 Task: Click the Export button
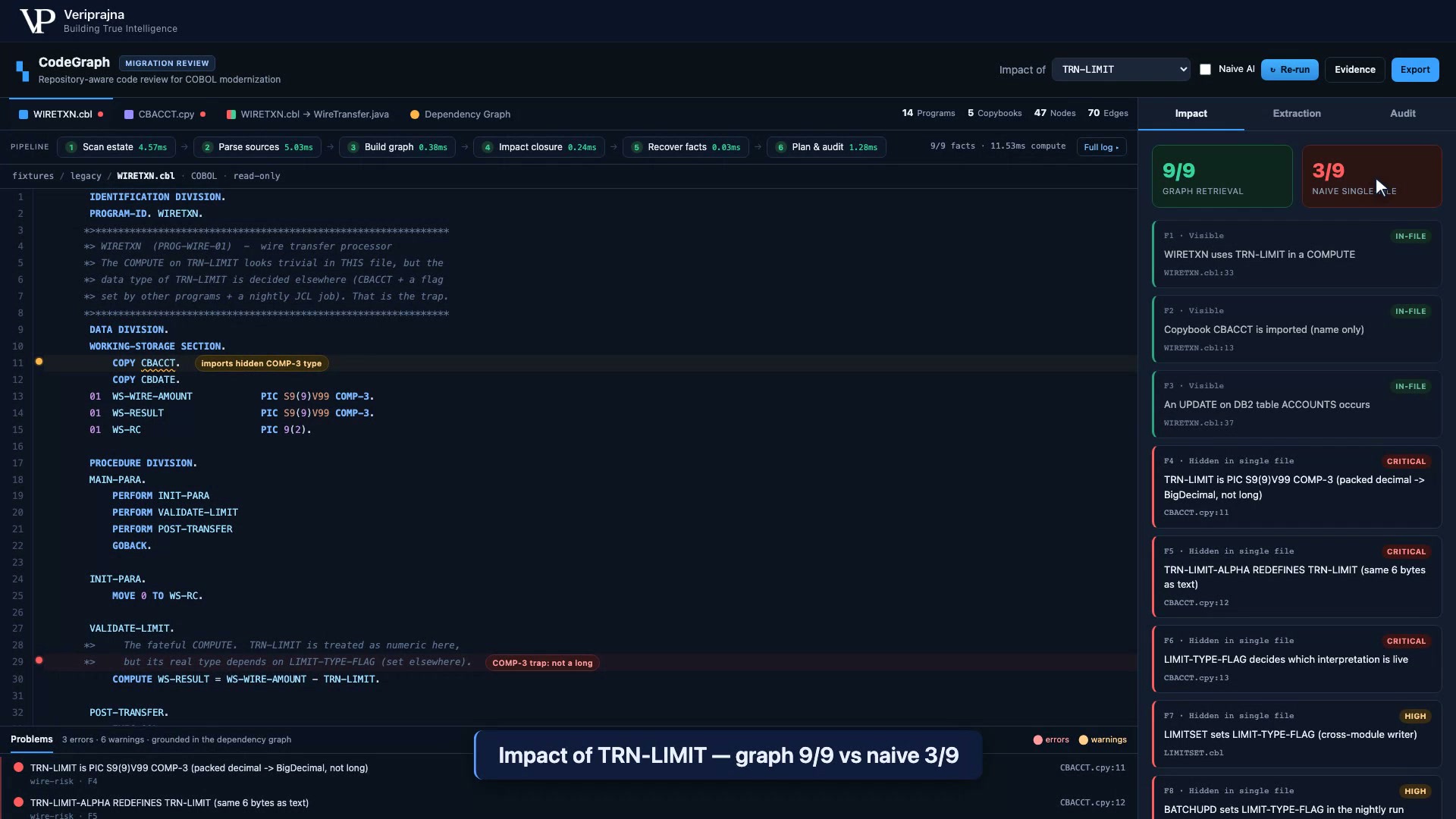tap(1415, 70)
